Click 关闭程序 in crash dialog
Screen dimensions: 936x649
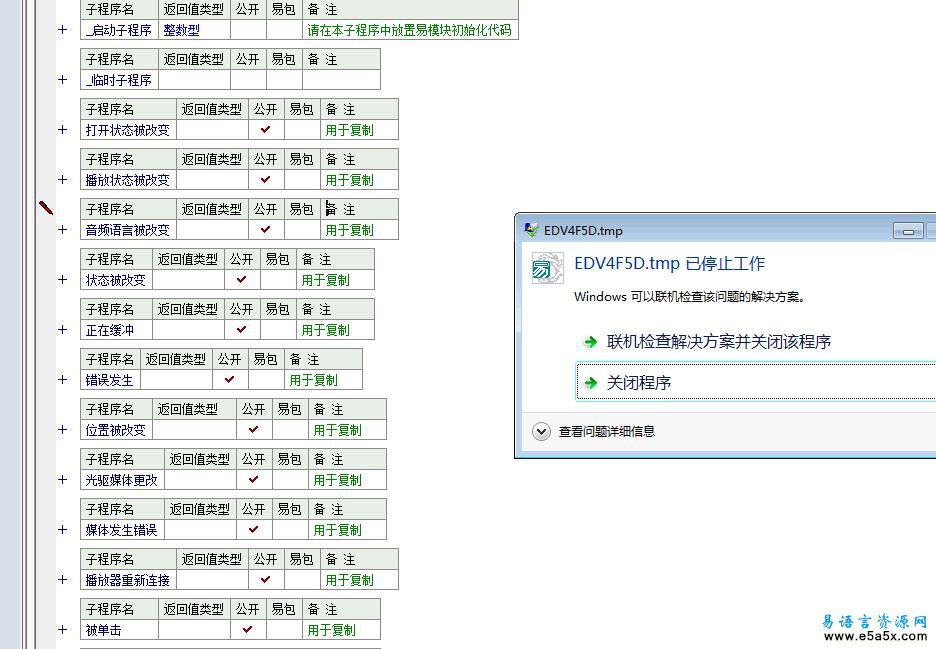(x=756, y=382)
